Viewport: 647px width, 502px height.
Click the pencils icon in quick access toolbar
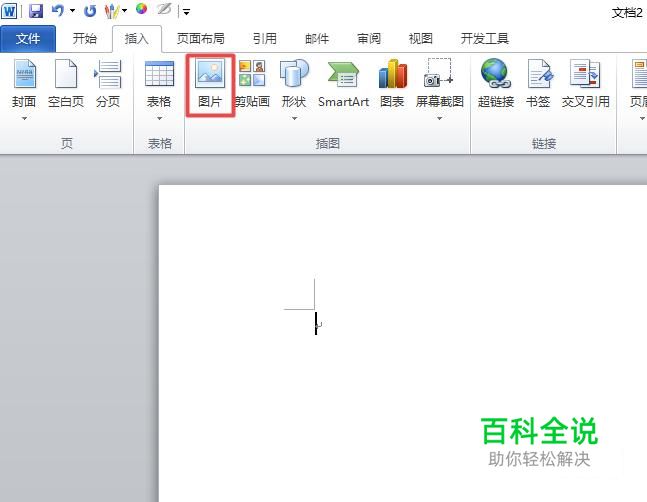tap(112, 11)
